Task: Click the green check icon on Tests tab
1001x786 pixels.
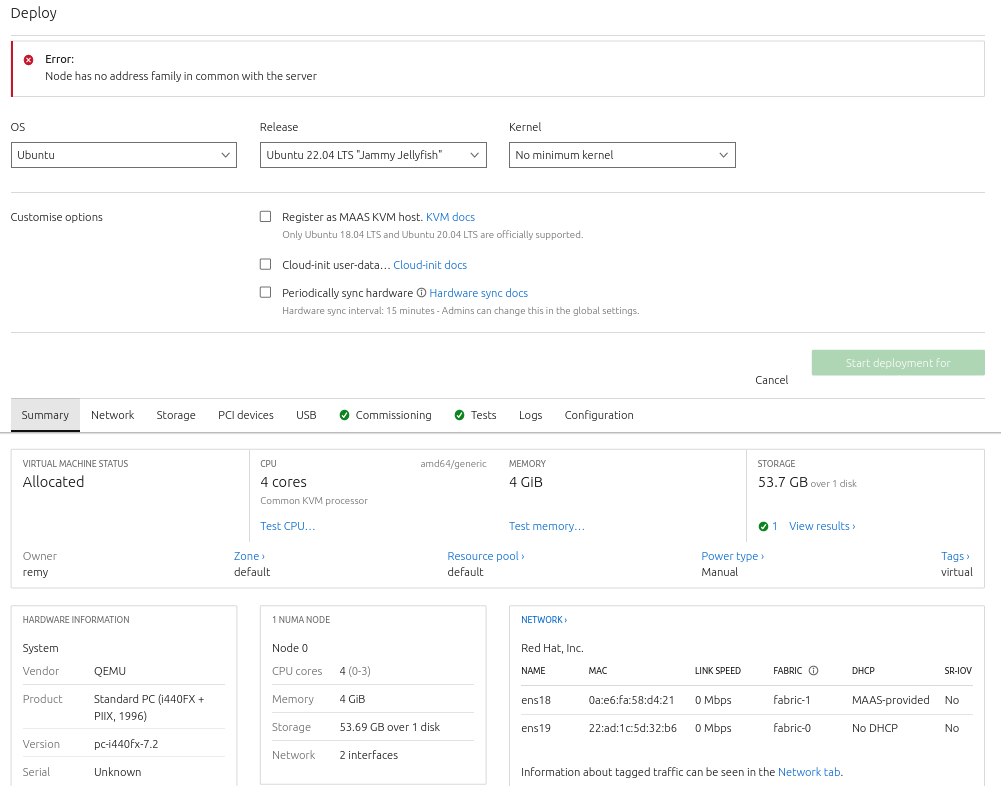Action: point(460,415)
